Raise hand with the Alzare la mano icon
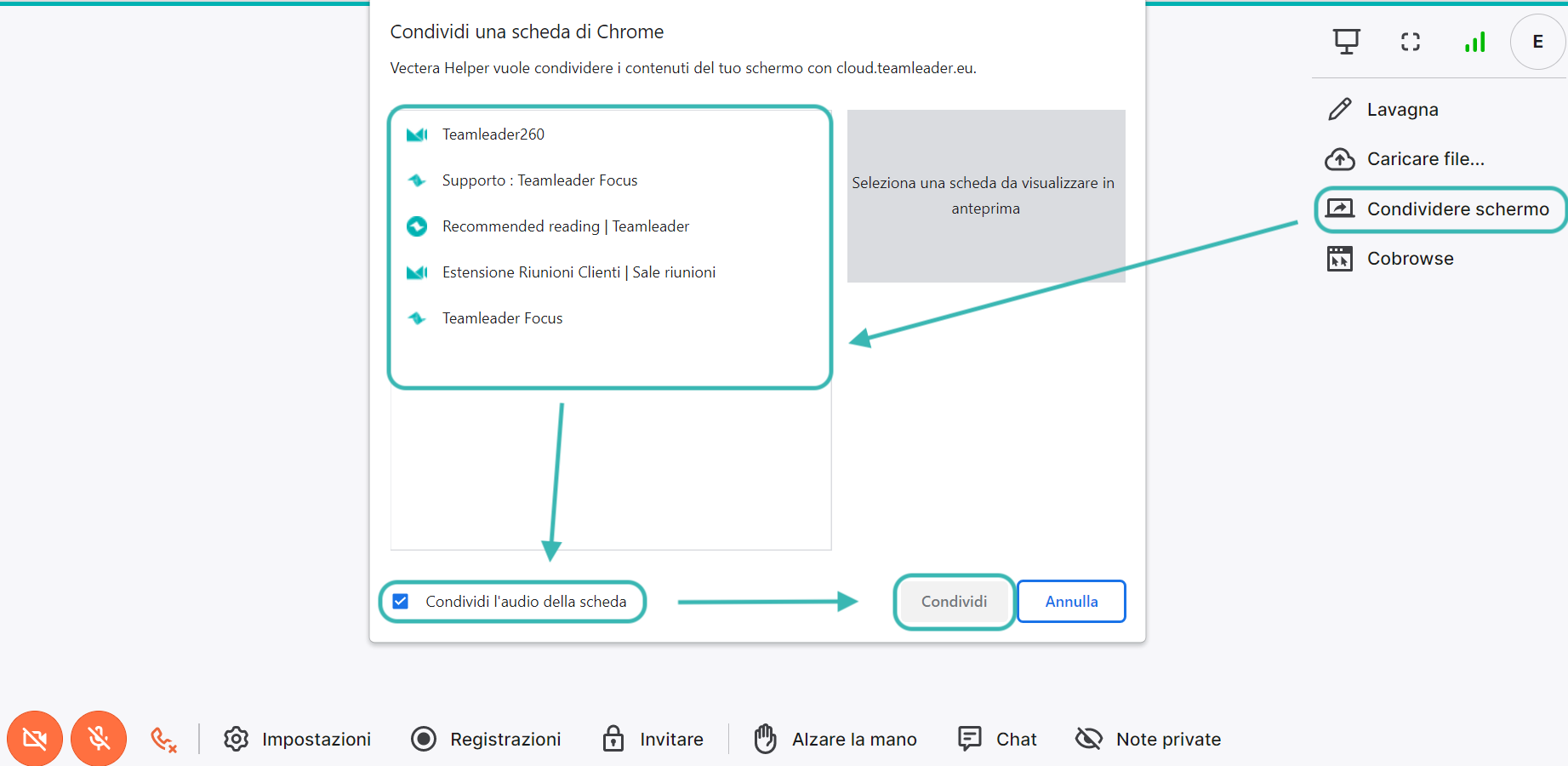 [765, 739]
